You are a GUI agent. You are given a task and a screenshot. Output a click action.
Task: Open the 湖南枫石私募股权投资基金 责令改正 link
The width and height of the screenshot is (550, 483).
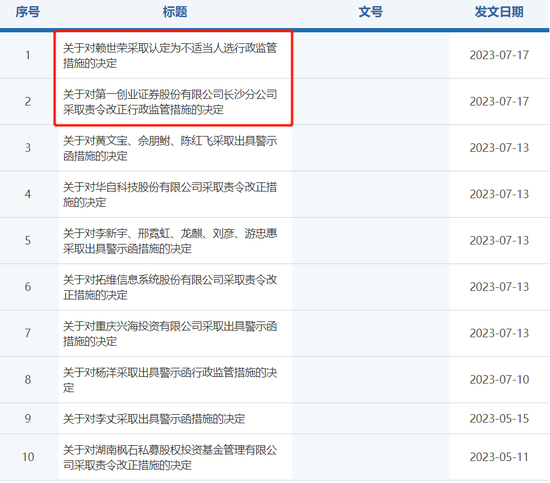[x=170, y=457]
